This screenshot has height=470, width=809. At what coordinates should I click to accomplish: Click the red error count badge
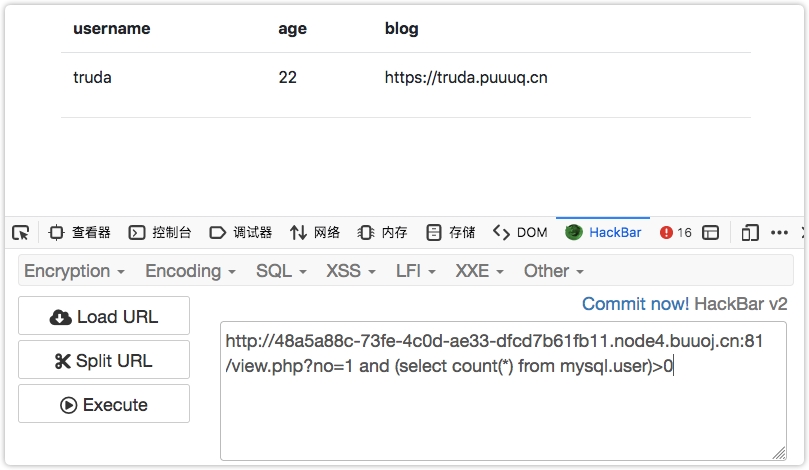pos(676,232)
